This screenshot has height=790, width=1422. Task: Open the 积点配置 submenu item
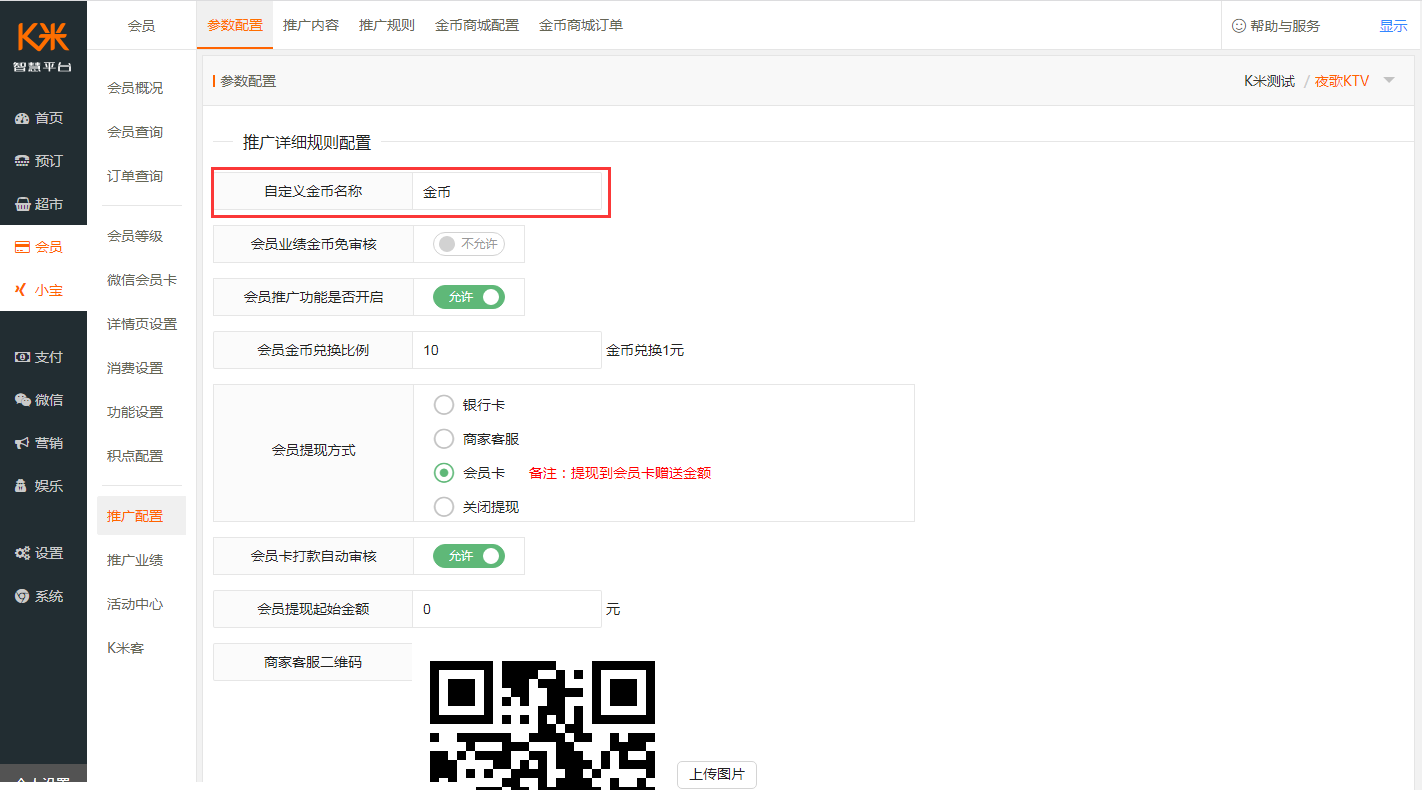tap(135, 456)
